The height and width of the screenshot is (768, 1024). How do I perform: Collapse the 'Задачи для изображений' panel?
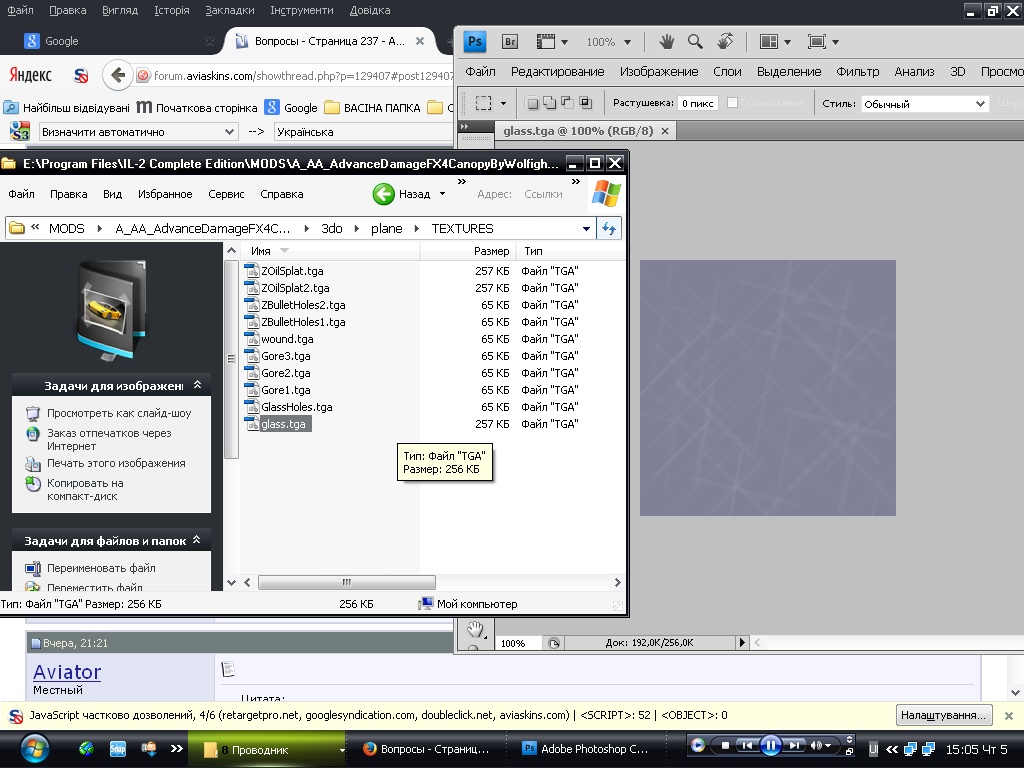[x=197, y=385]
